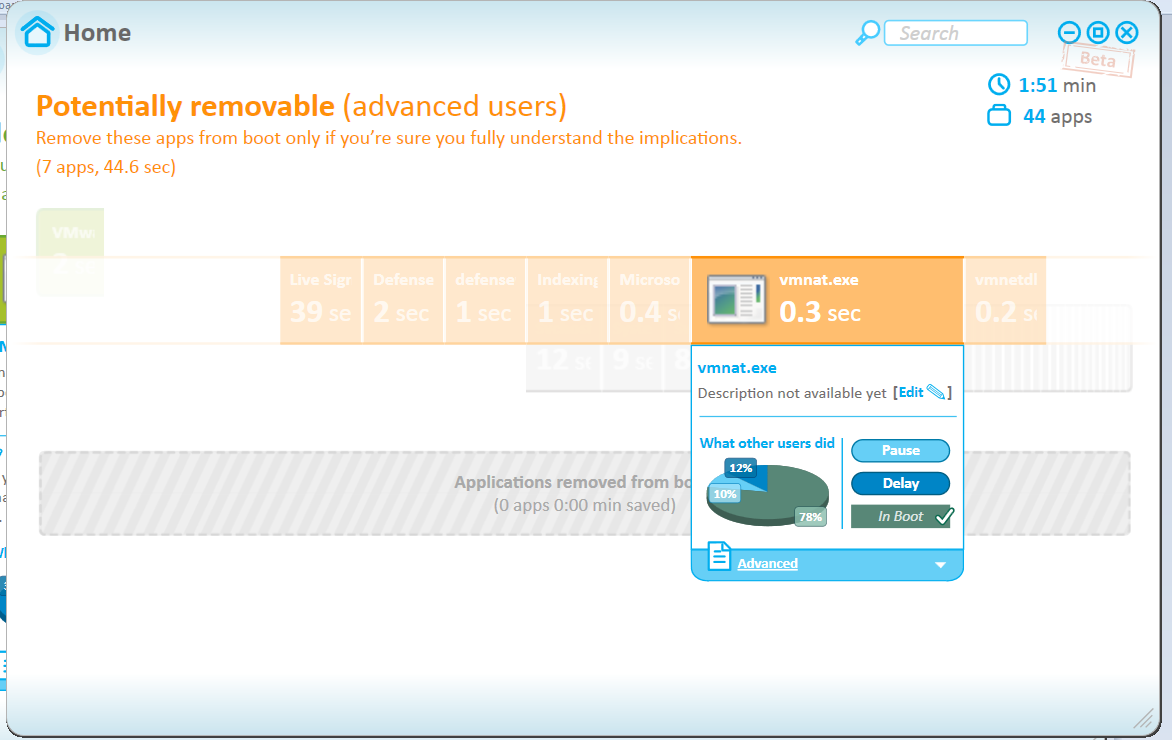
Task: Delay vmnat.exe startup
Action: pos(900,483)
